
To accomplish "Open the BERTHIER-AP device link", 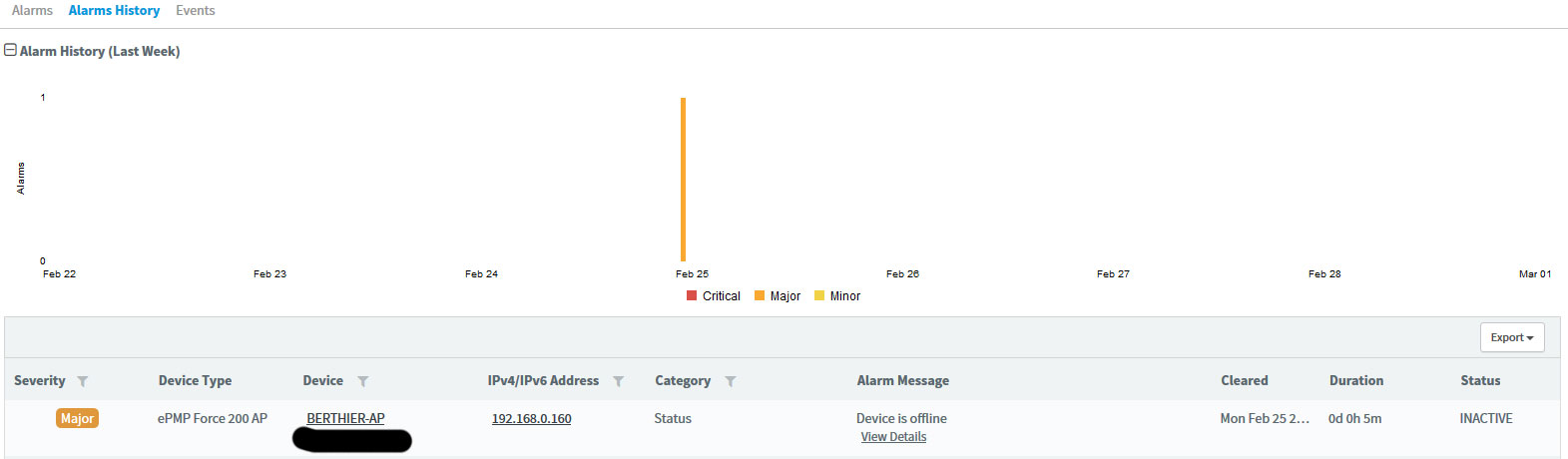I will 345,418.
